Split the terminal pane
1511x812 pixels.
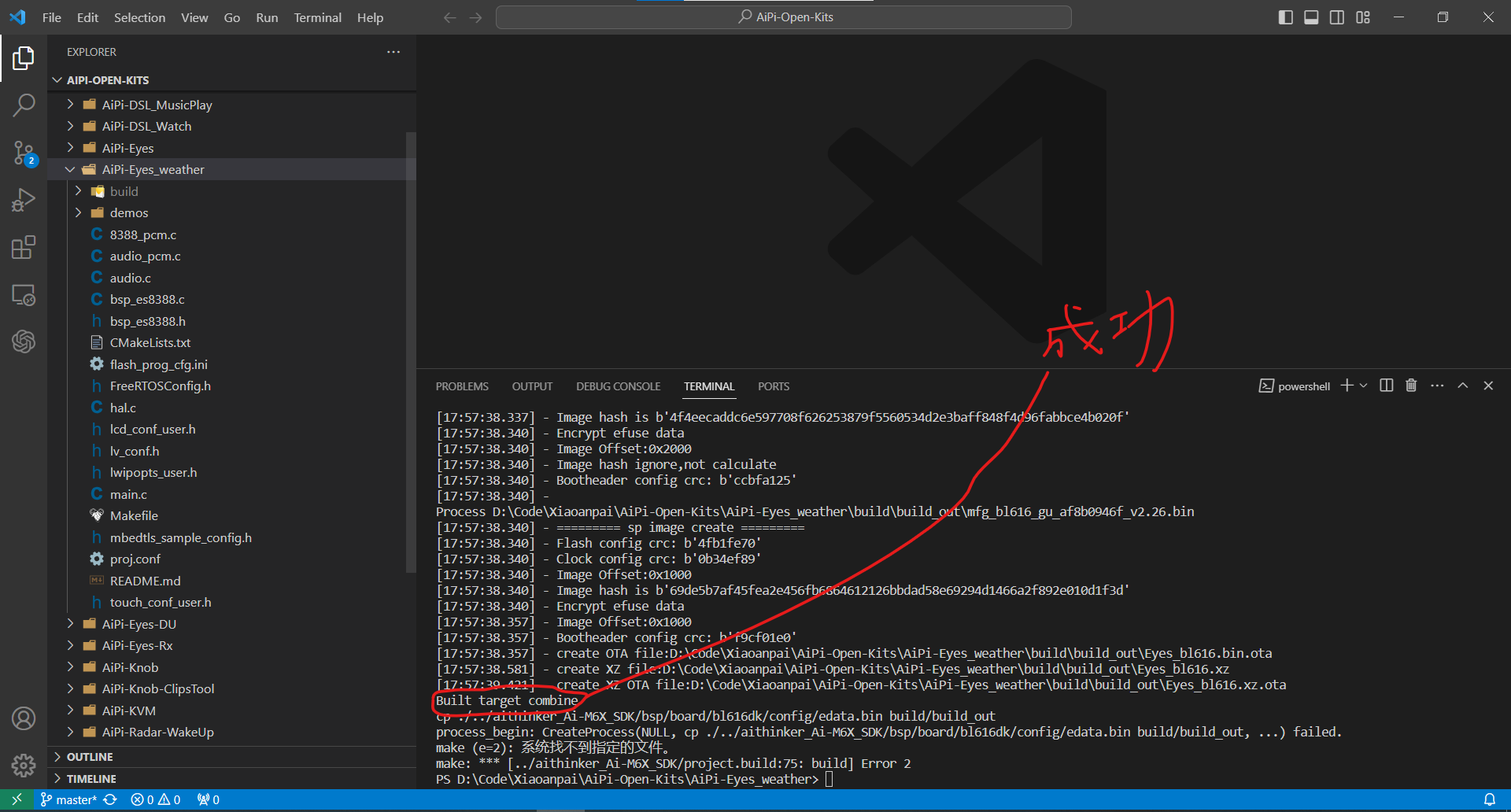[x=1387, y=386]
